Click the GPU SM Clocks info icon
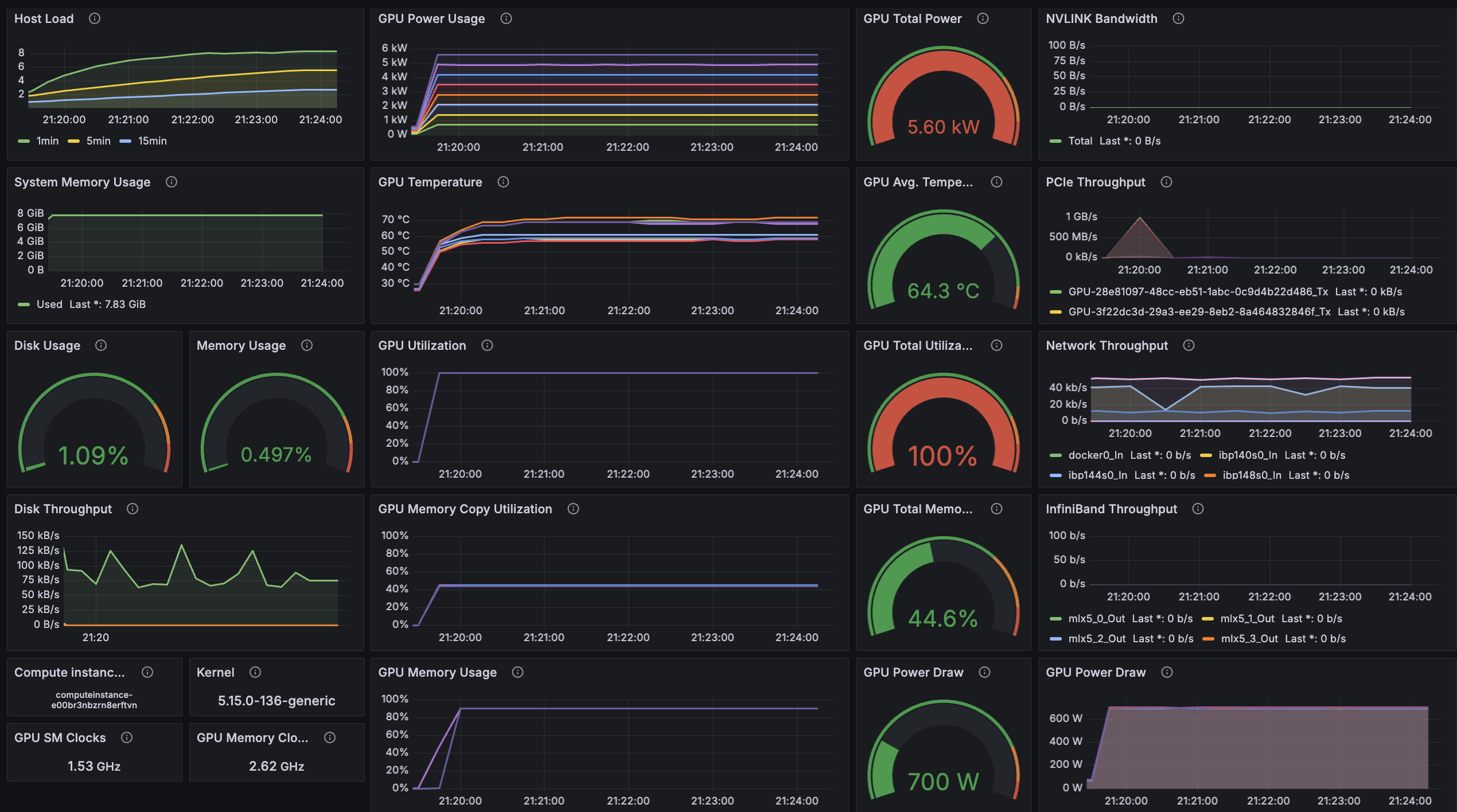 (x=127, y=737)
